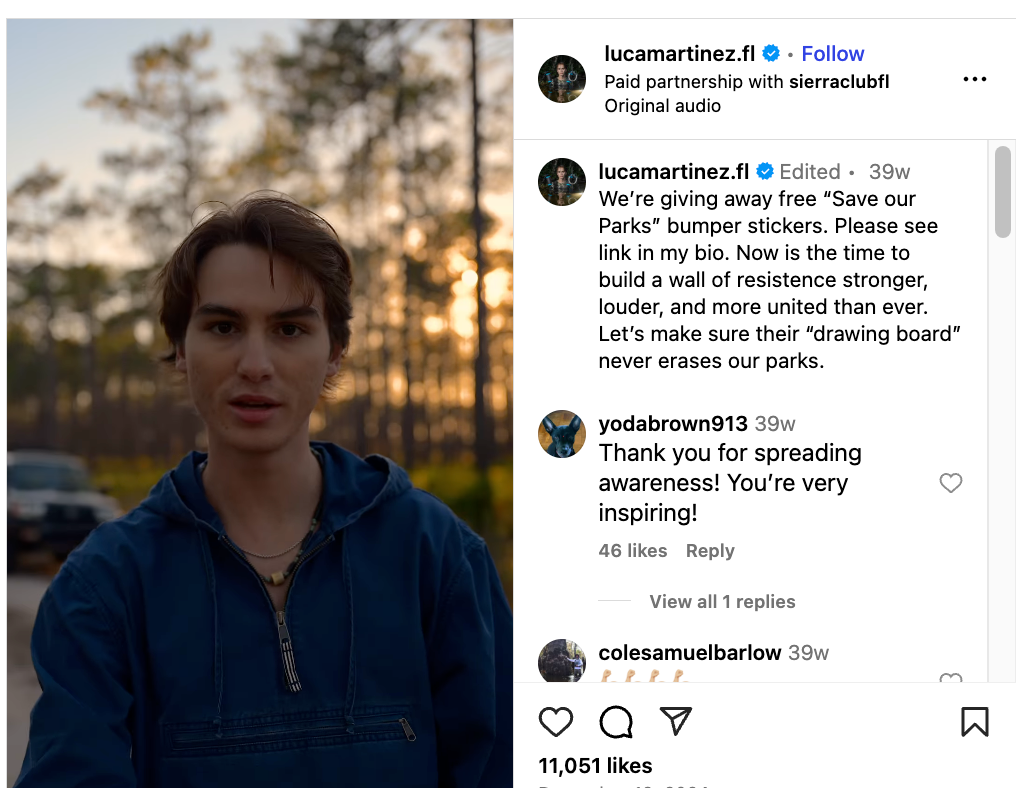Screen dimensions: 1016x788
Task: Click colesamuelbarlow's avatar
Action: pyautogui.click(x=562, y=661)
